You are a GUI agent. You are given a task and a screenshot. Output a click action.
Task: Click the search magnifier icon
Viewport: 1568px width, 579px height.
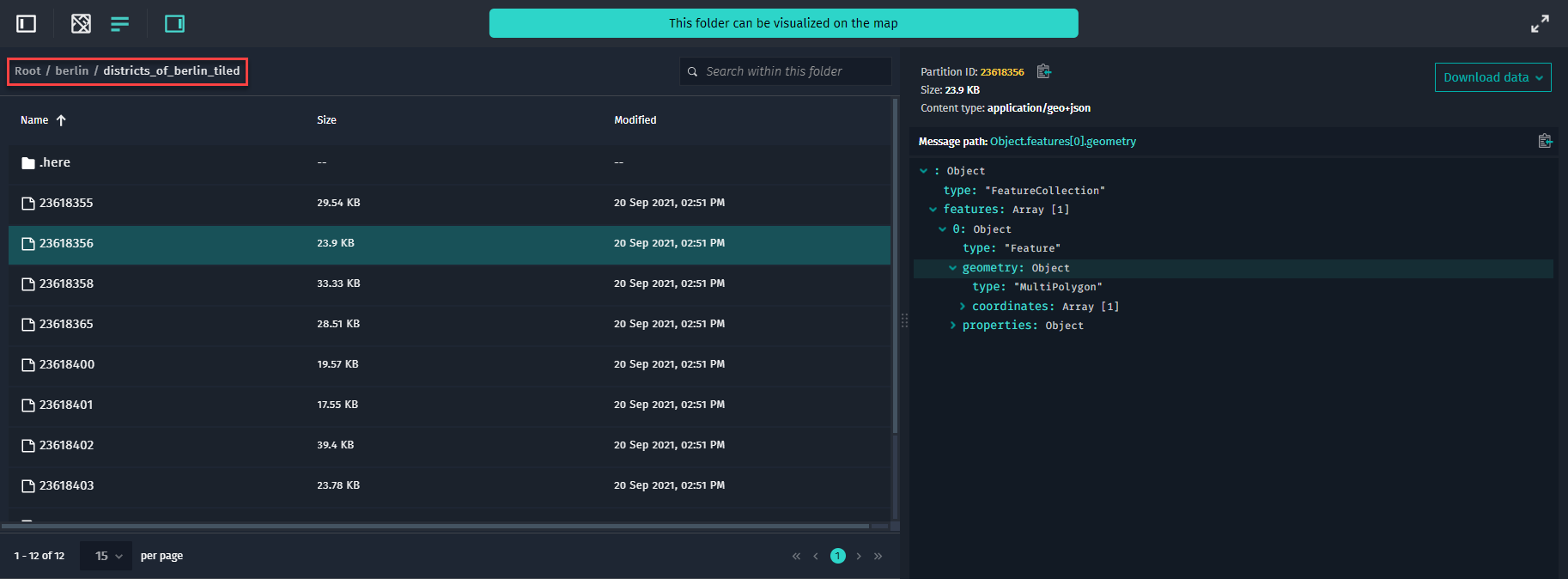click(x=692, y=71)
